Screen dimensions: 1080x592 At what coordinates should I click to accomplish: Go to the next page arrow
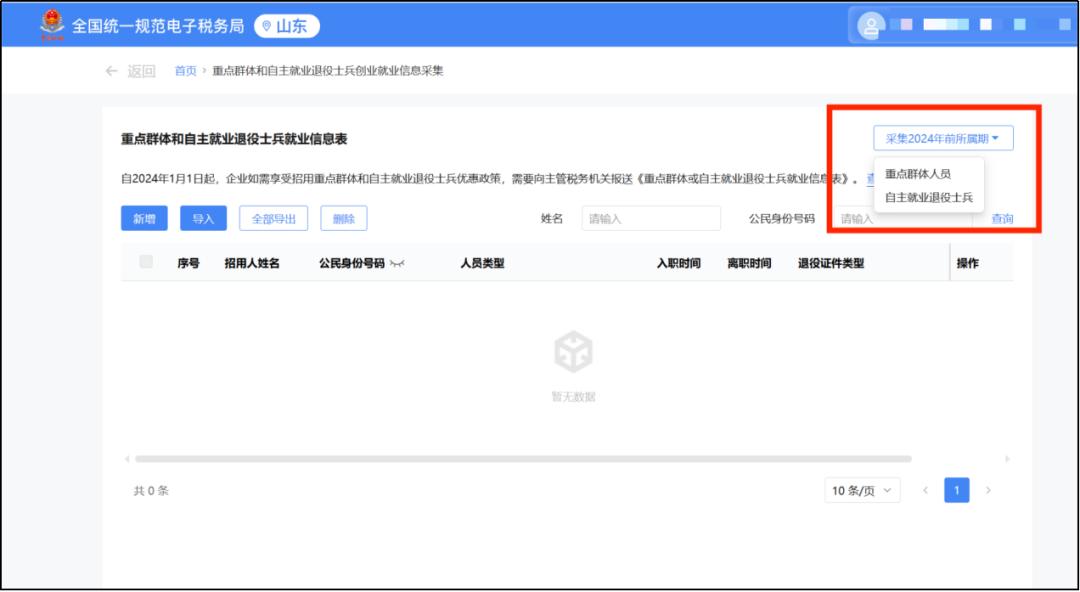click(988, 490)
